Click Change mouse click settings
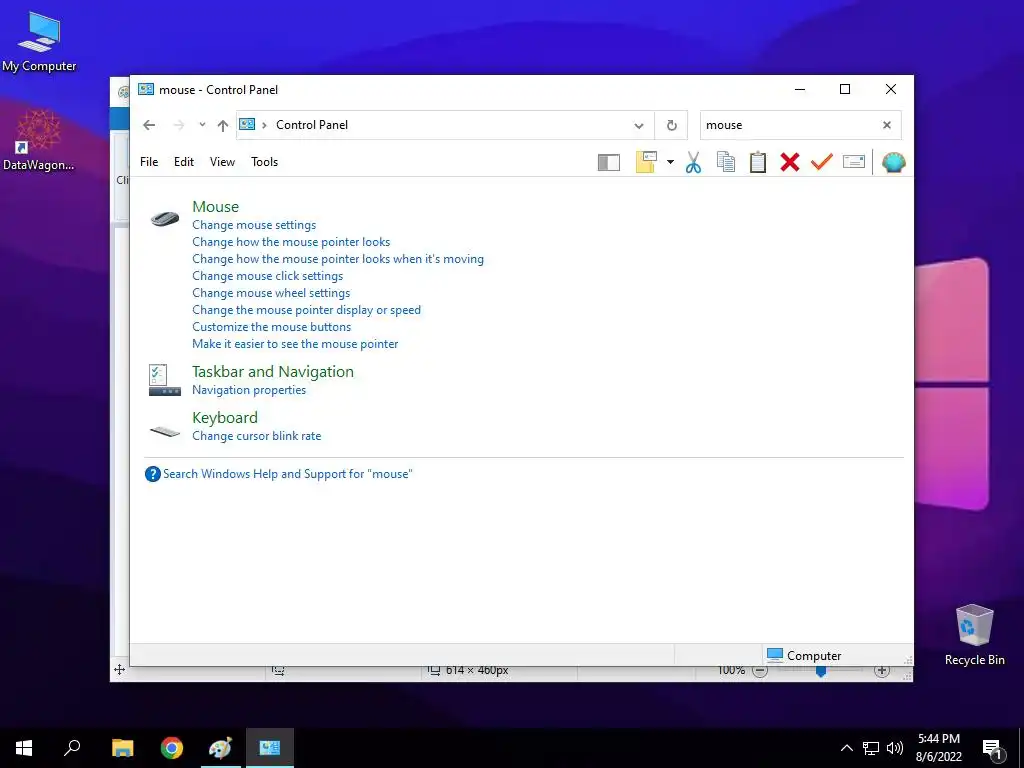Image resolution: width=1024 pixels, height=768 pixels. [268, 276]
